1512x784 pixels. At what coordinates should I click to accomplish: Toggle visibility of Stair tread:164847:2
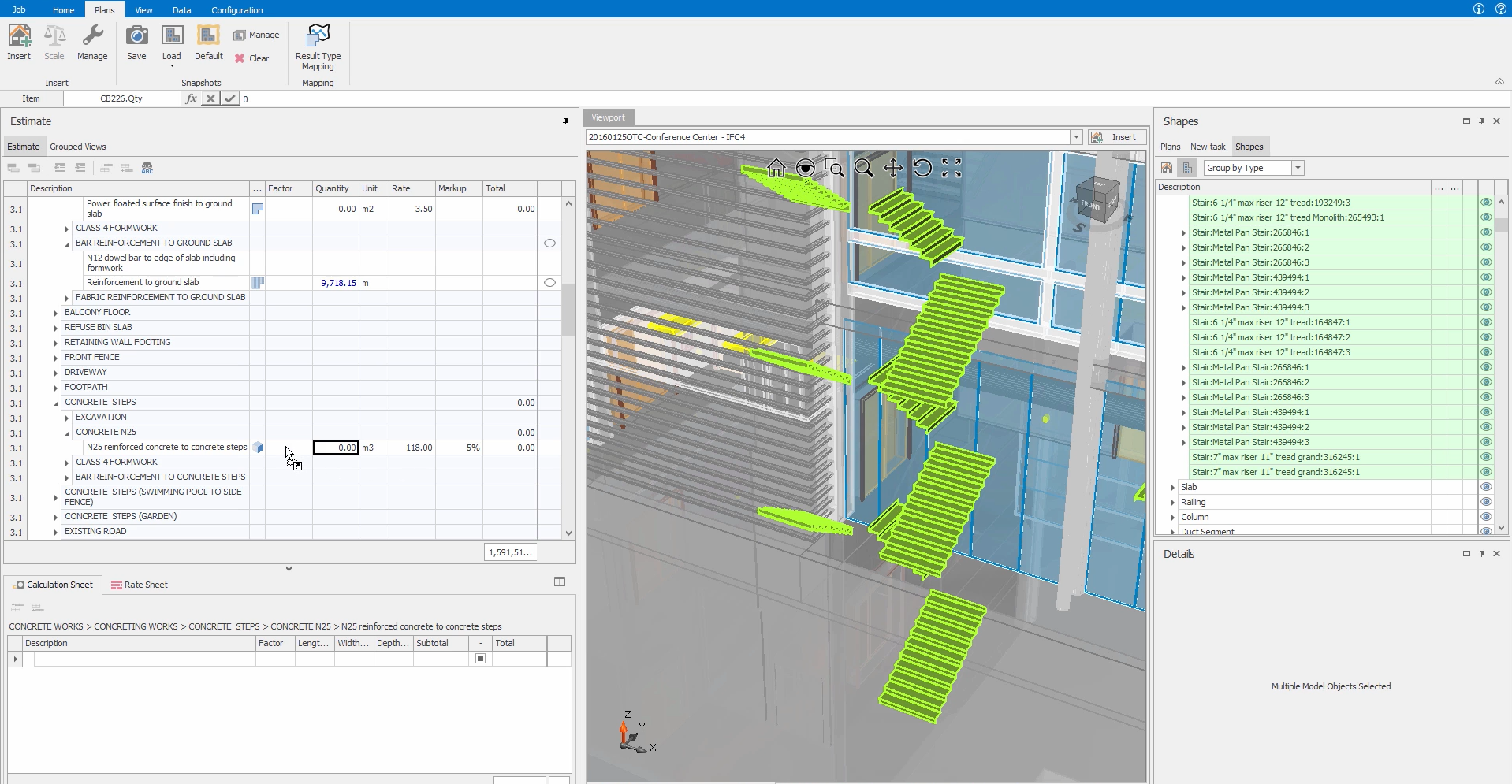tap(1486, 337)
